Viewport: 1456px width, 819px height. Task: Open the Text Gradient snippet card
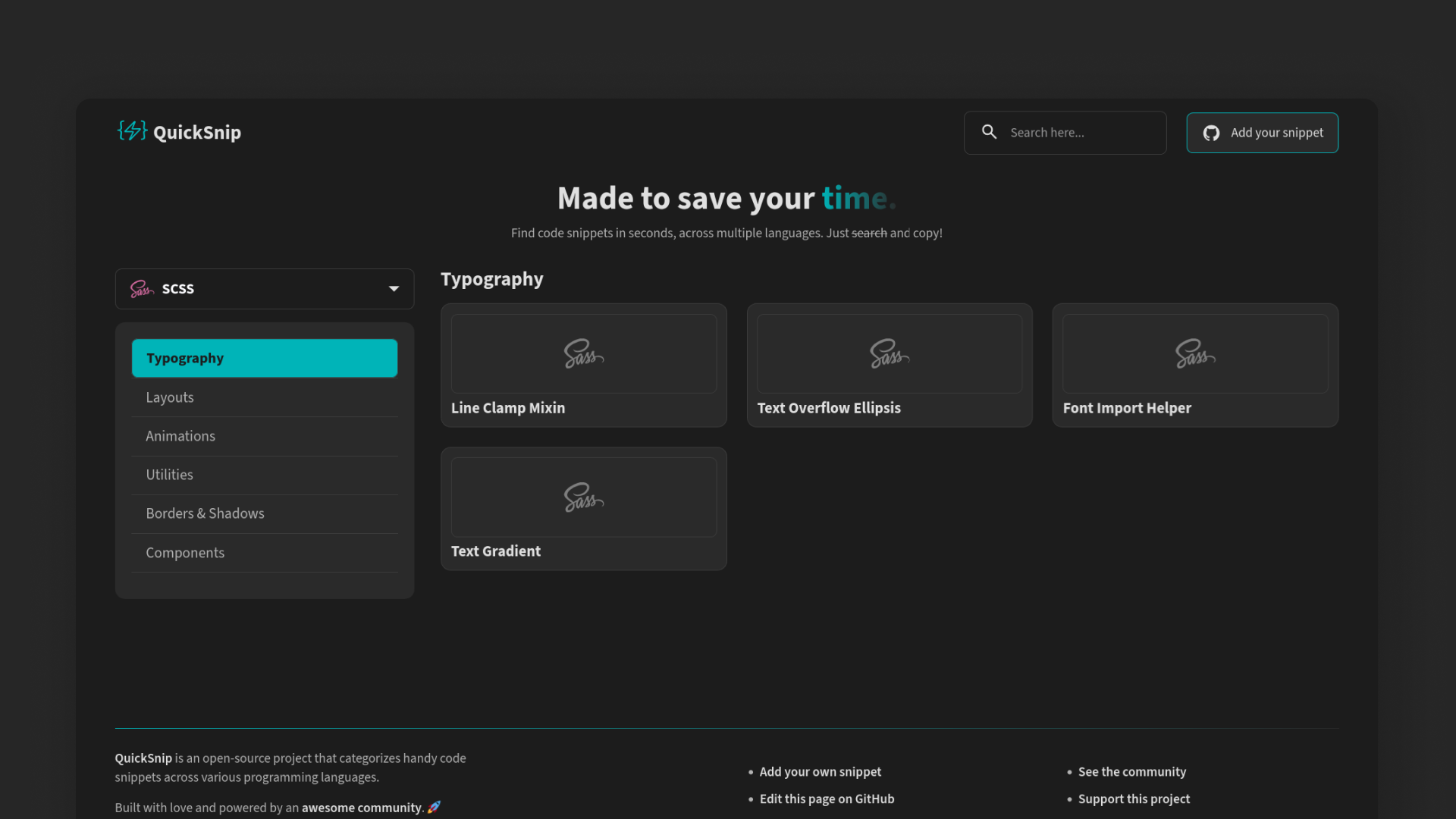pos(583,508)
